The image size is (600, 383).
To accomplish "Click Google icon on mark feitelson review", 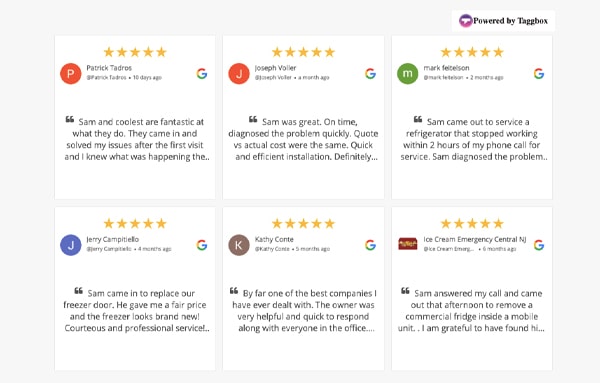I will coord(539,73).
